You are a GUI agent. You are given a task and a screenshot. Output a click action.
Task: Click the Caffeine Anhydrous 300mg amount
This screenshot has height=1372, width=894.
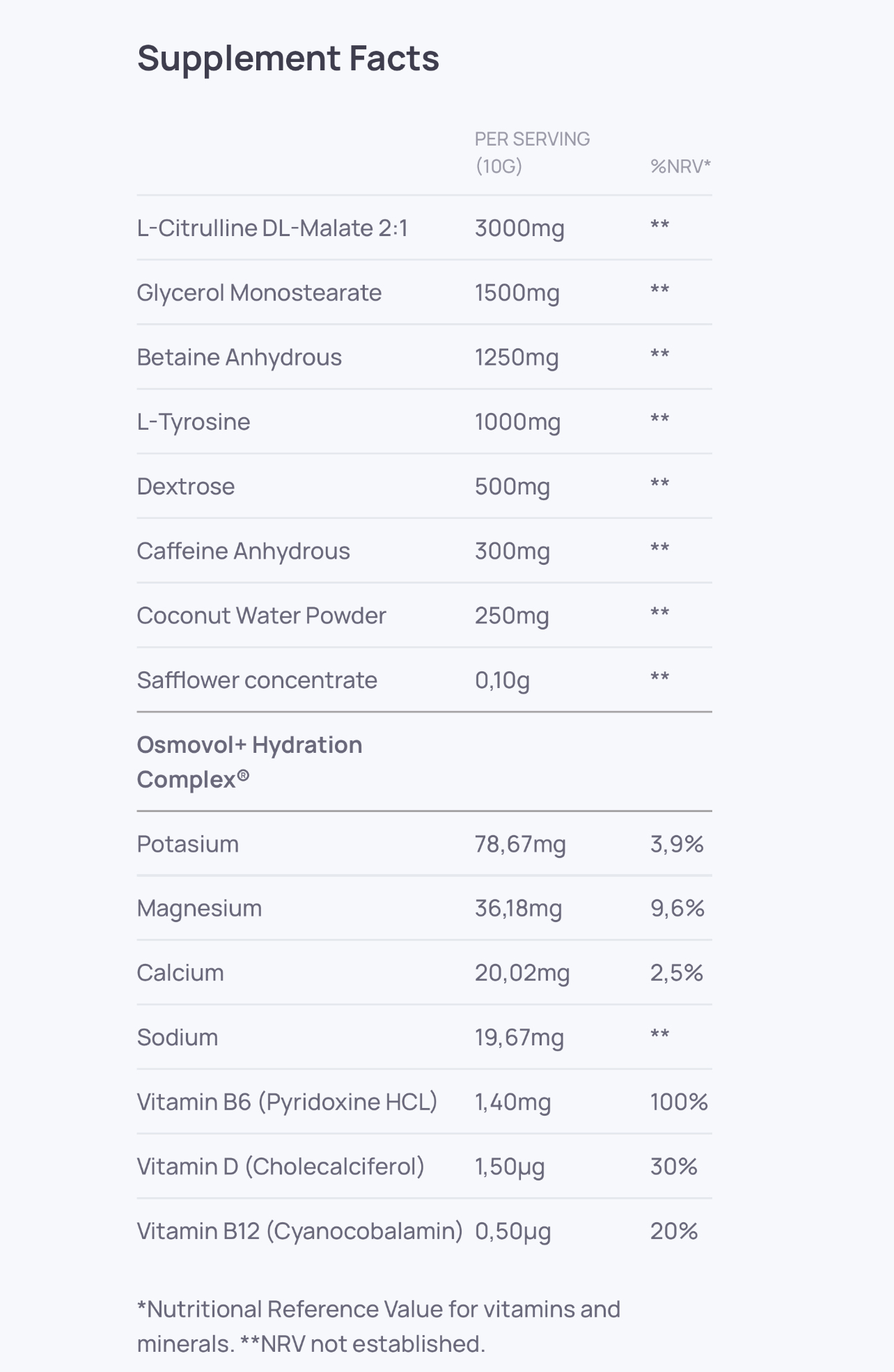(x=512, y=552)
